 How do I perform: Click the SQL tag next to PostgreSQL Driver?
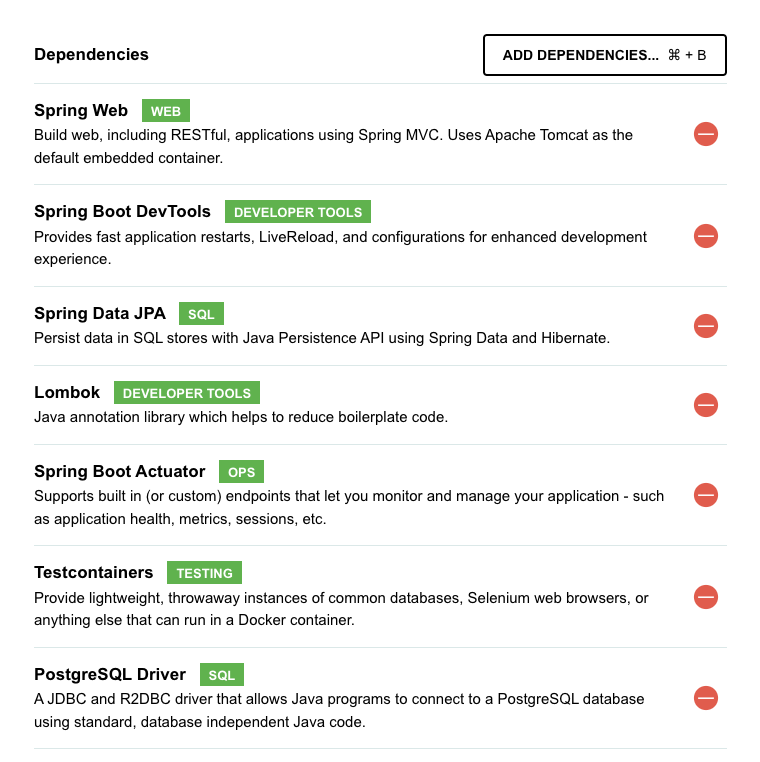(x=222, y=675)
